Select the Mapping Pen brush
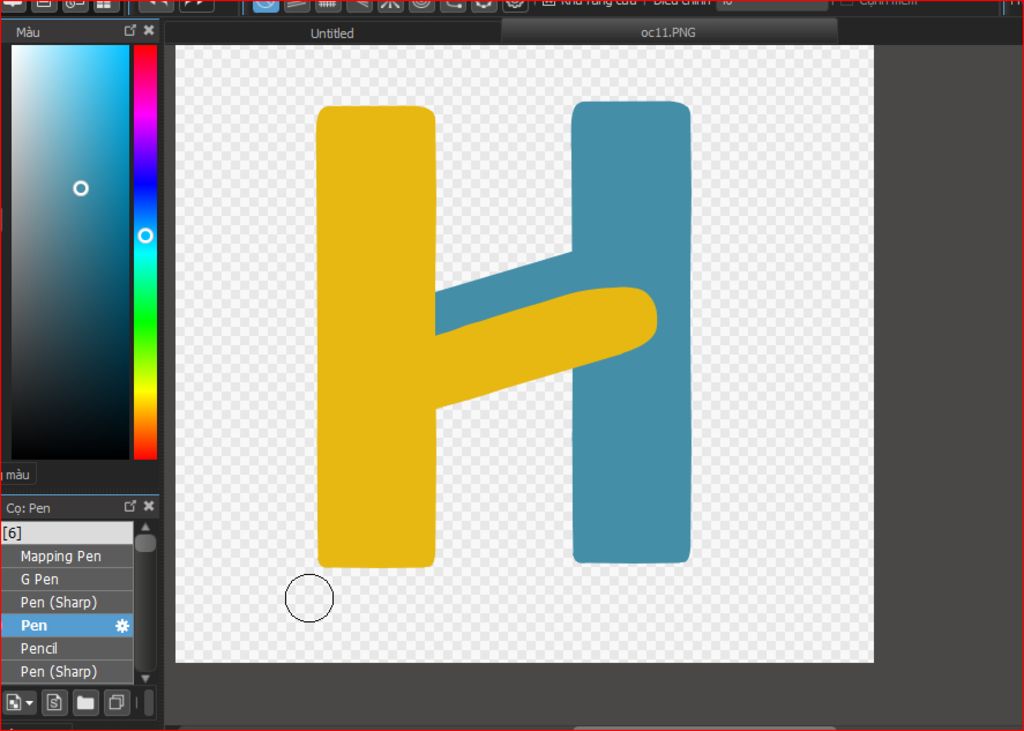1024x731 pixels. coord(67,557)
